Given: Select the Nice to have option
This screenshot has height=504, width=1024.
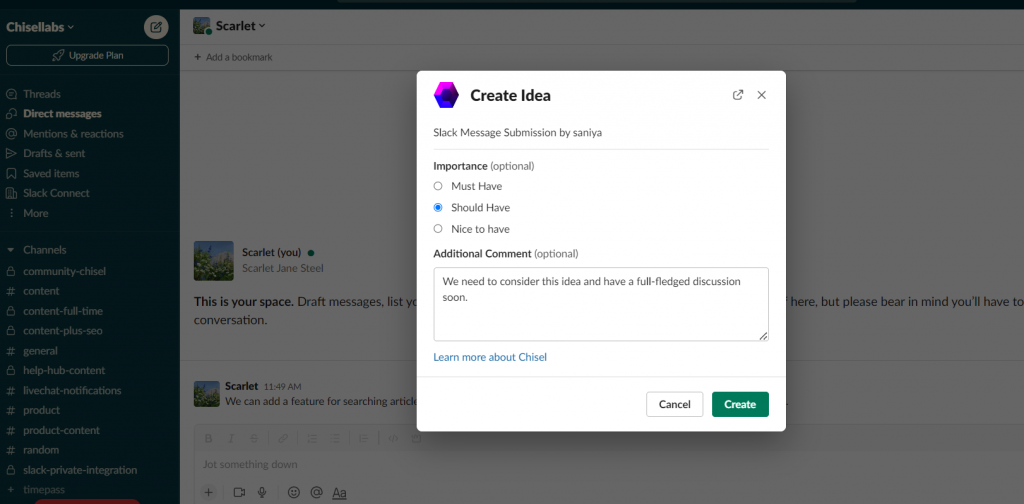Looking at the screenshot, I should pos(438,229).
